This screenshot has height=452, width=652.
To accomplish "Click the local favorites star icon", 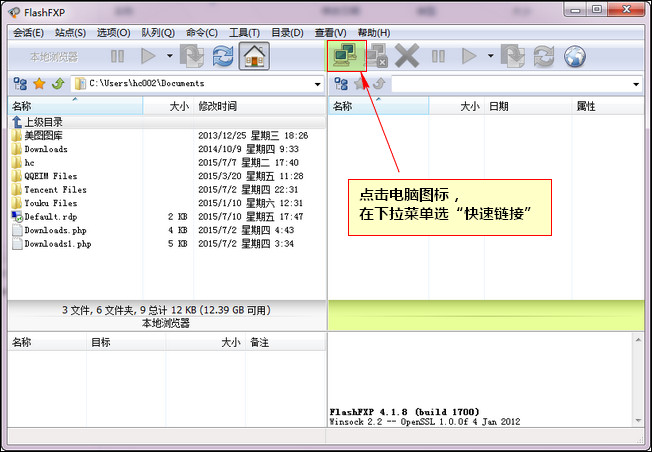I will [39, 84].
